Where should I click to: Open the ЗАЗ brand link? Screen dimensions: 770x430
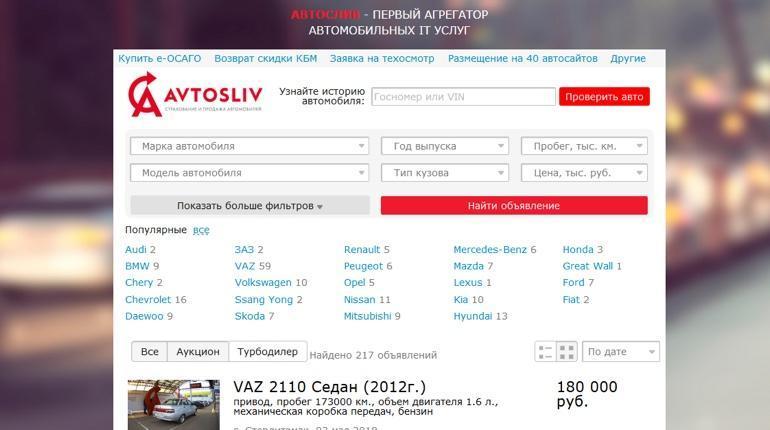click(244, 249)
